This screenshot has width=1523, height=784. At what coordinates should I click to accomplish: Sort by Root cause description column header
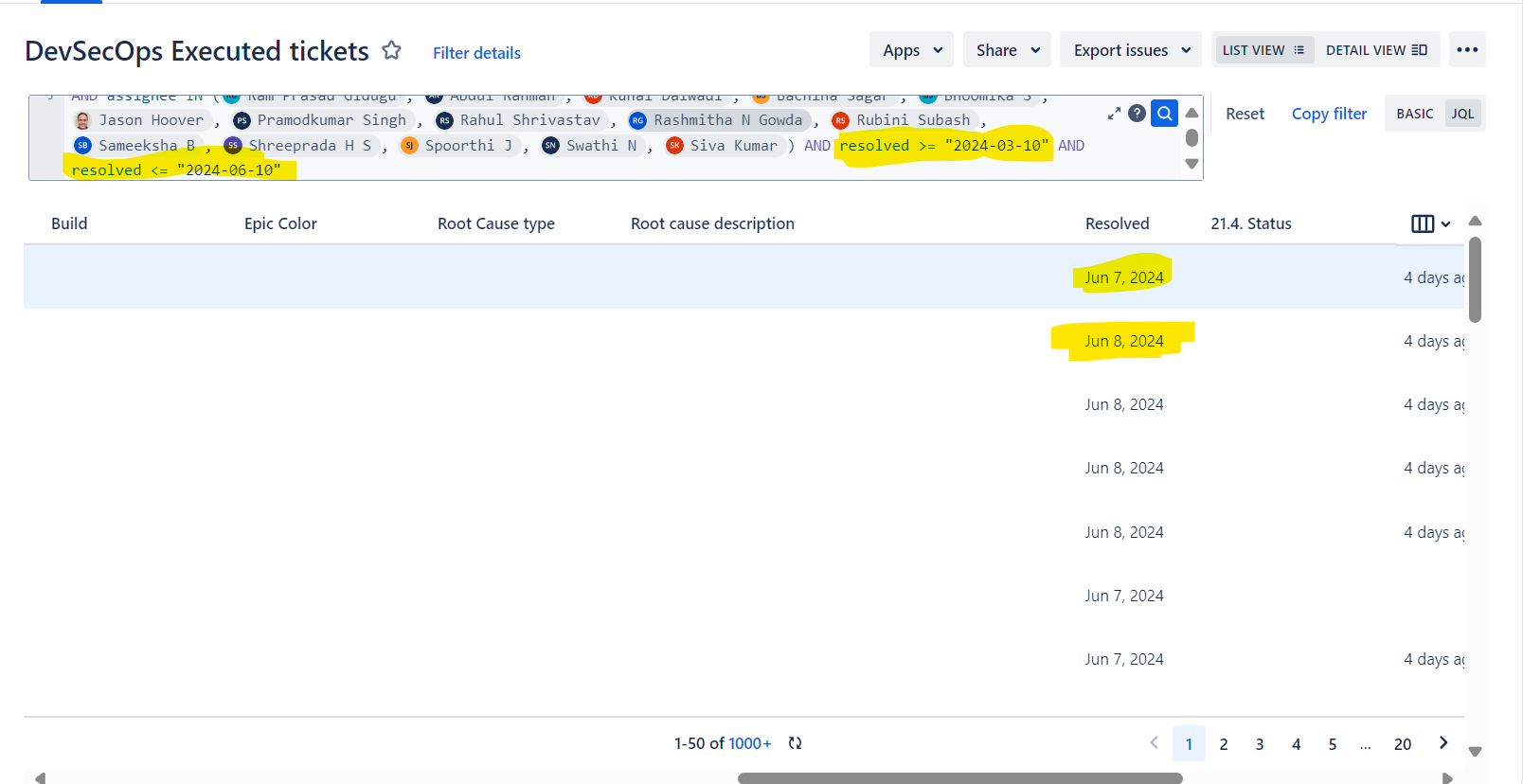click(712, 223)
